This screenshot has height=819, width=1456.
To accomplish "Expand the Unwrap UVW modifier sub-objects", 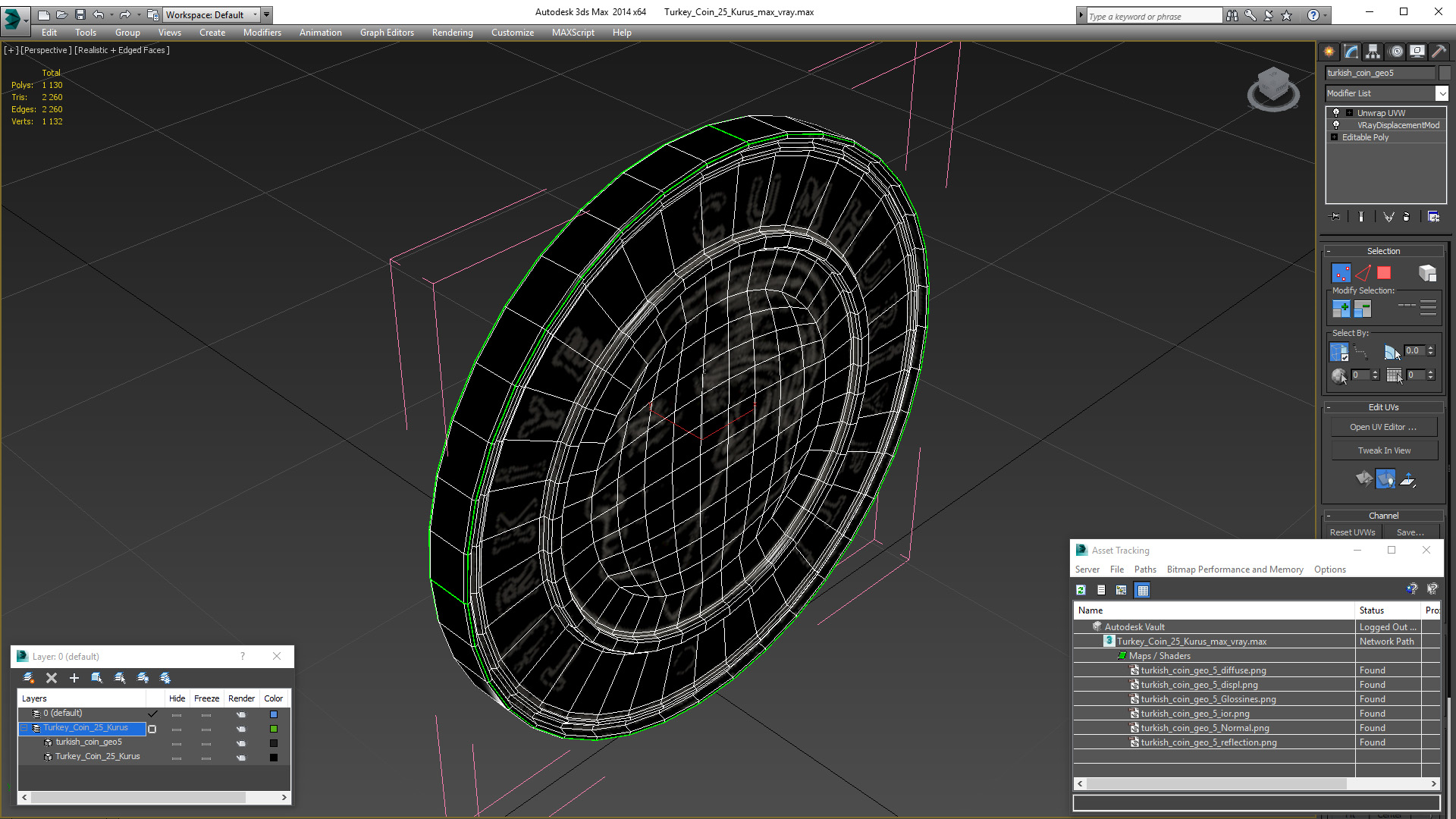I will (x=1349, y=113).
